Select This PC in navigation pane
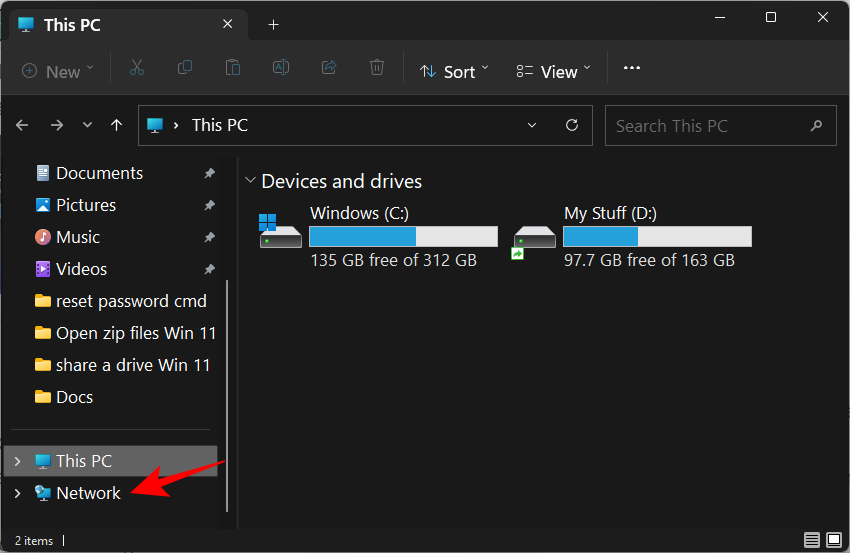This screenshot has height=553, width=850. point(111,461)
